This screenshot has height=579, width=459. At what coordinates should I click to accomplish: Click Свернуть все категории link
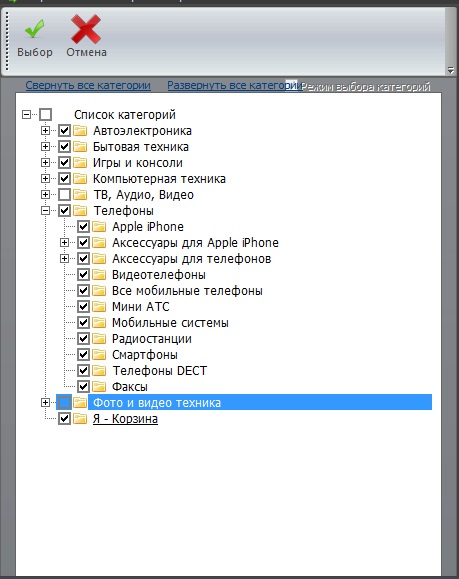[x=88, y=85]
